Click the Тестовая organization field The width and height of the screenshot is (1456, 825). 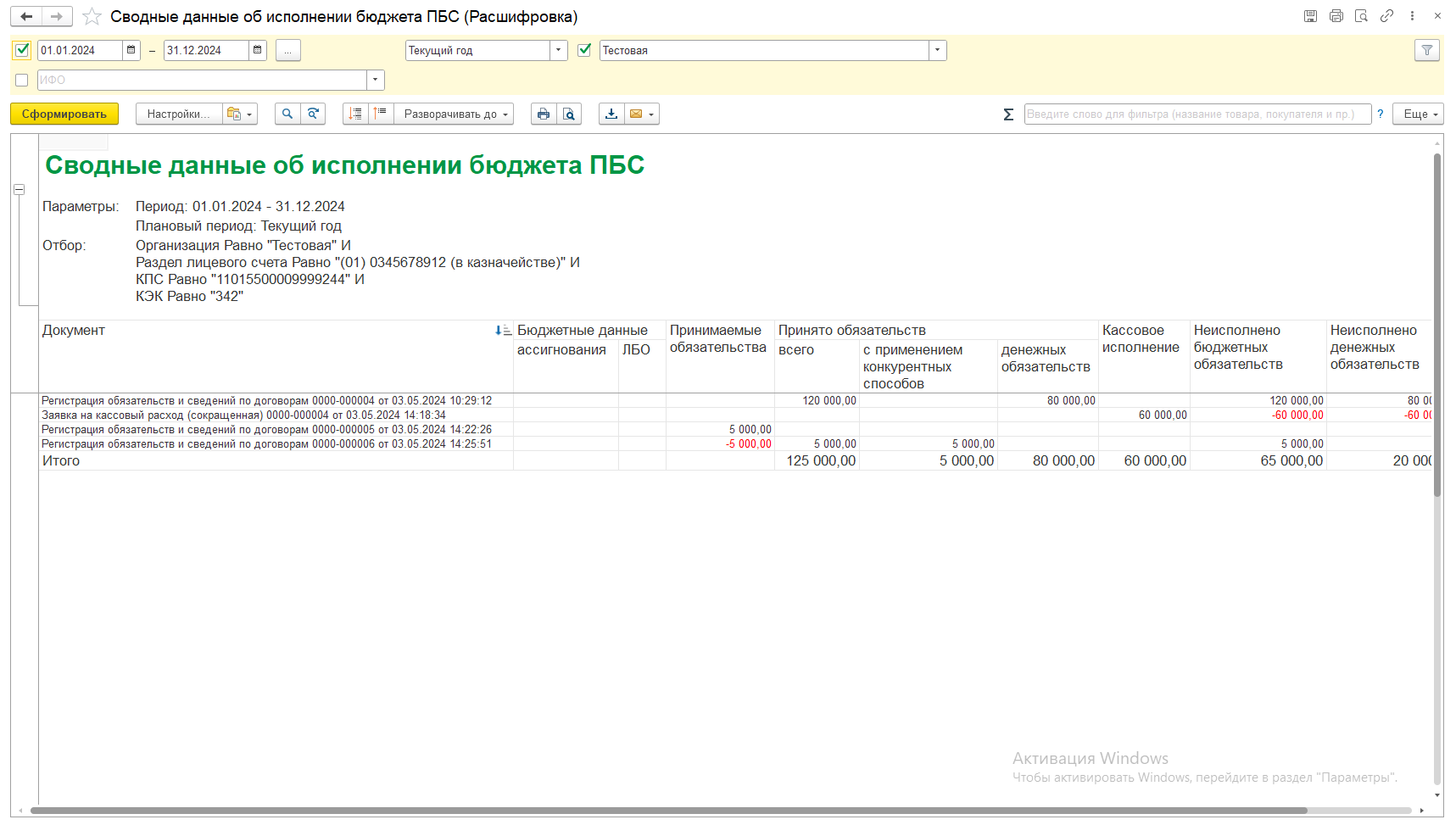click(x=764, y=50)
